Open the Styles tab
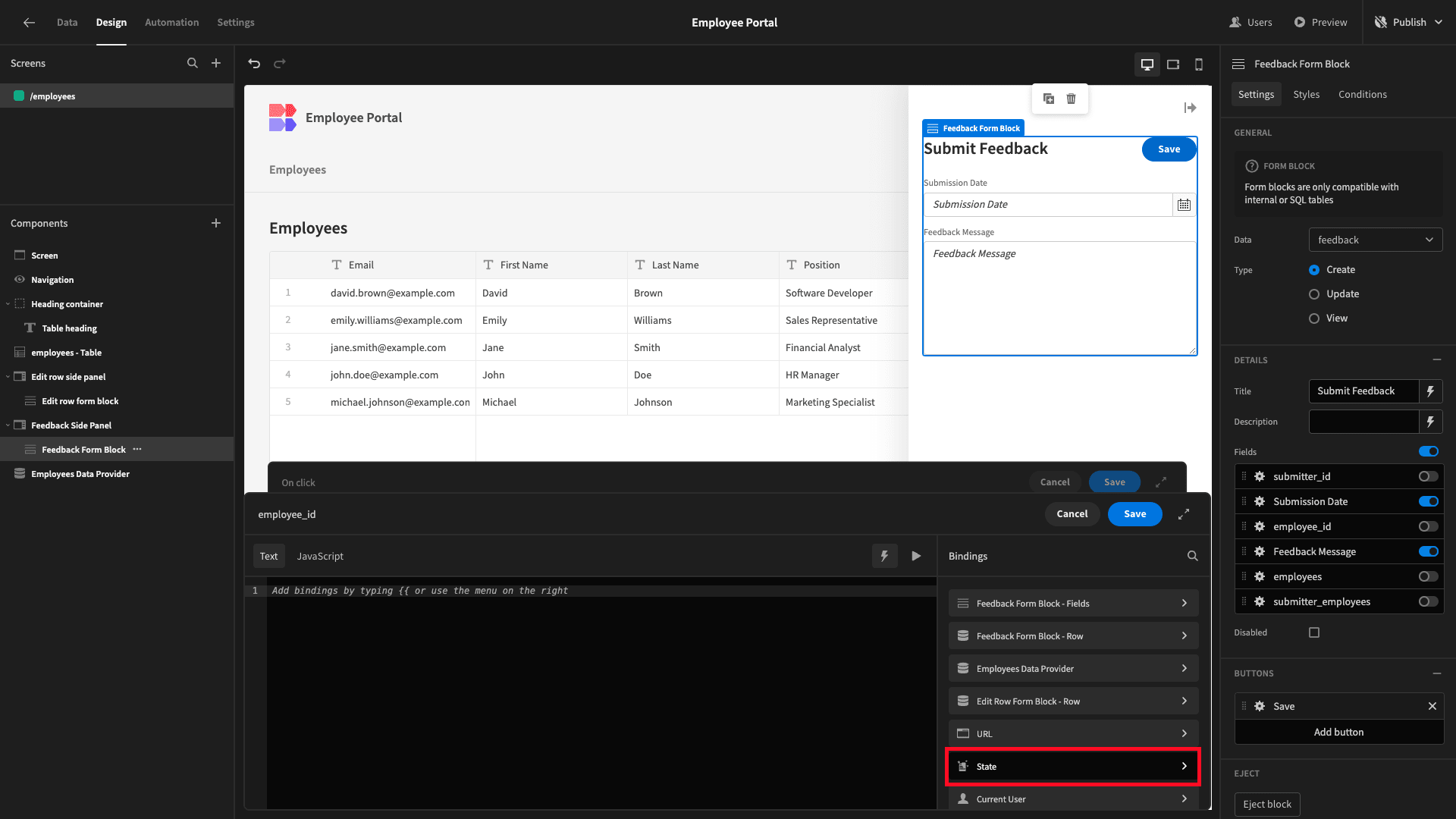The height and width of the screenshot is (819, 1456). (x=1307, y=94)
